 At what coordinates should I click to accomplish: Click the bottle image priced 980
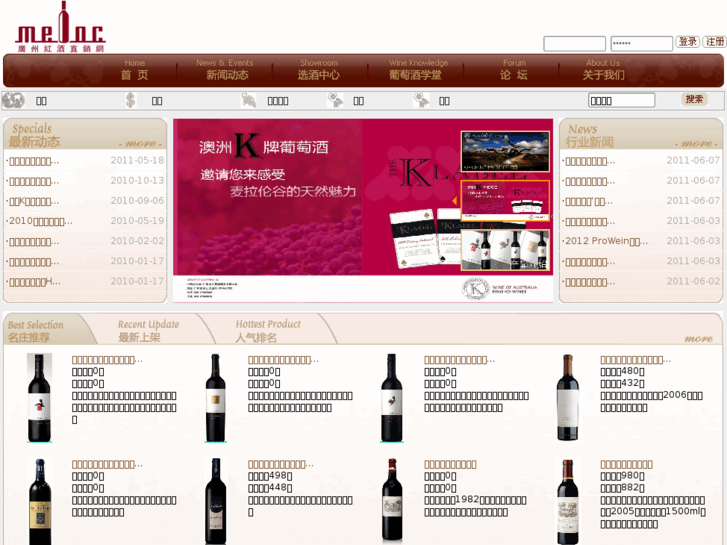[568, 501]
